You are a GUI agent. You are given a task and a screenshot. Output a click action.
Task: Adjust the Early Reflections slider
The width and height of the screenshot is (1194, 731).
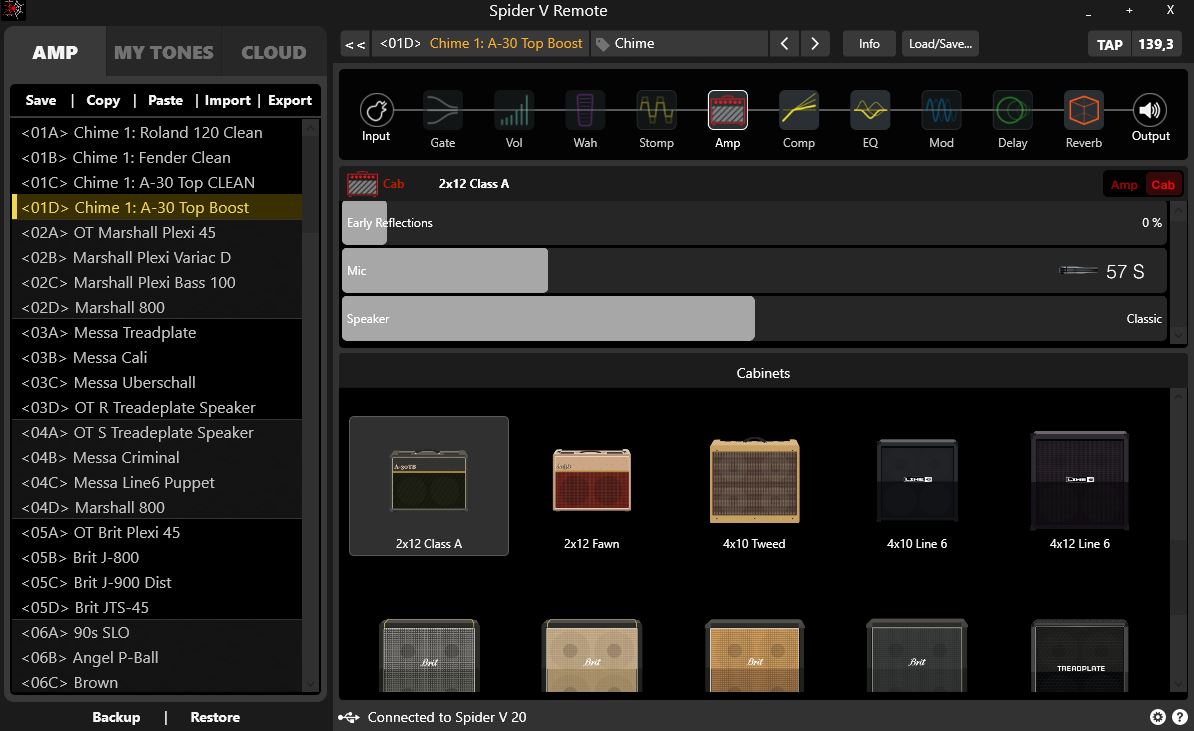(x=754, y=222)
